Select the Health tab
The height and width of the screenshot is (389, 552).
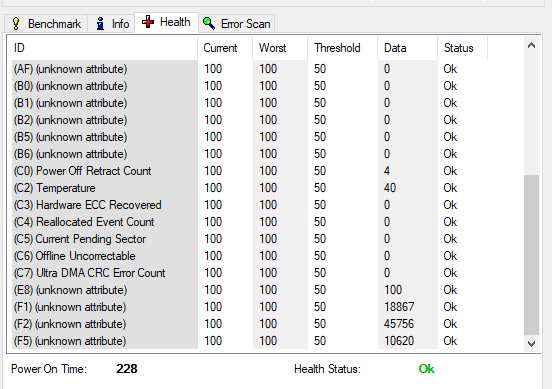[x=167, y=23]
